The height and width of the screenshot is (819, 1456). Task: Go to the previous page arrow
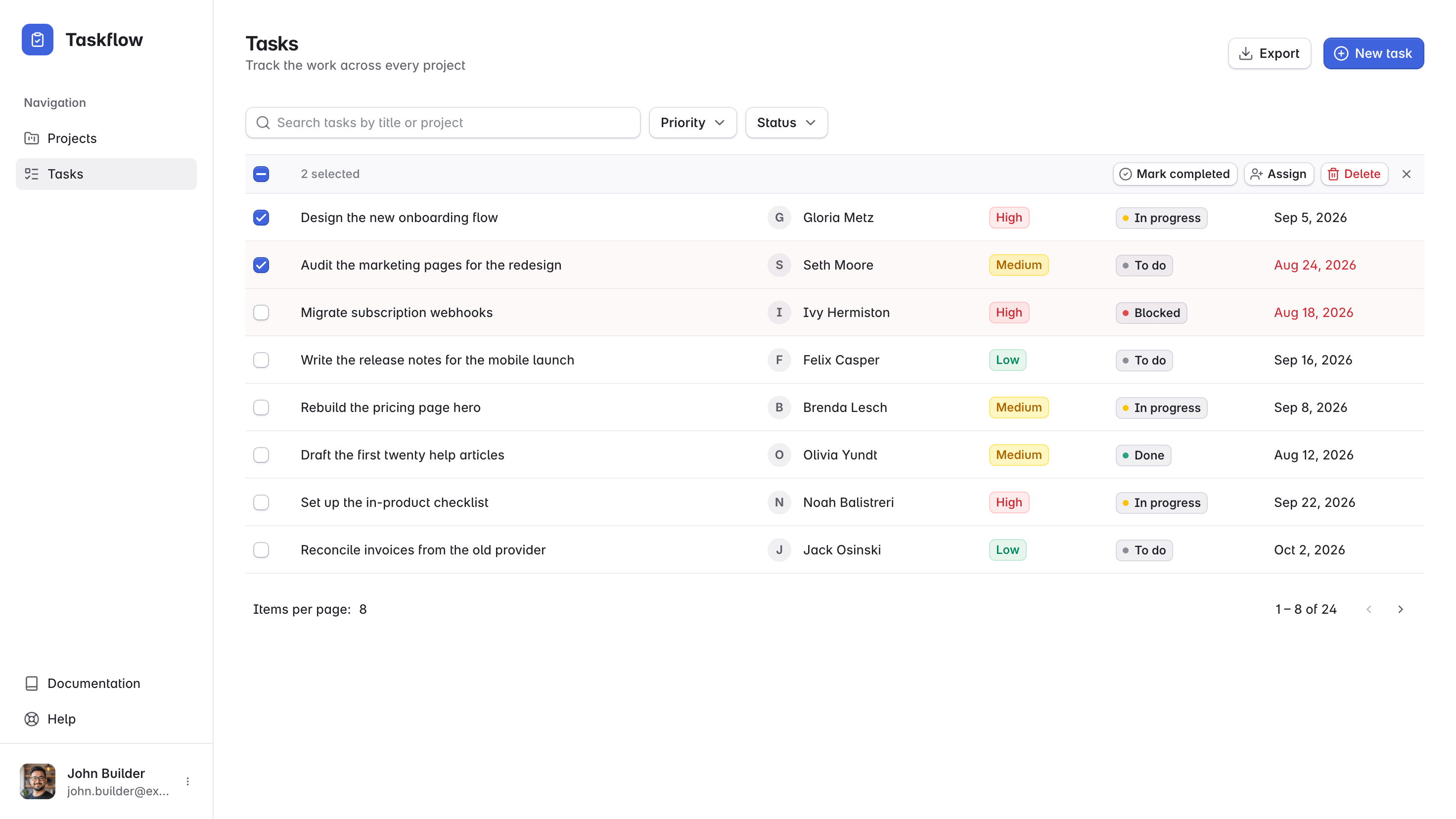1369,609
